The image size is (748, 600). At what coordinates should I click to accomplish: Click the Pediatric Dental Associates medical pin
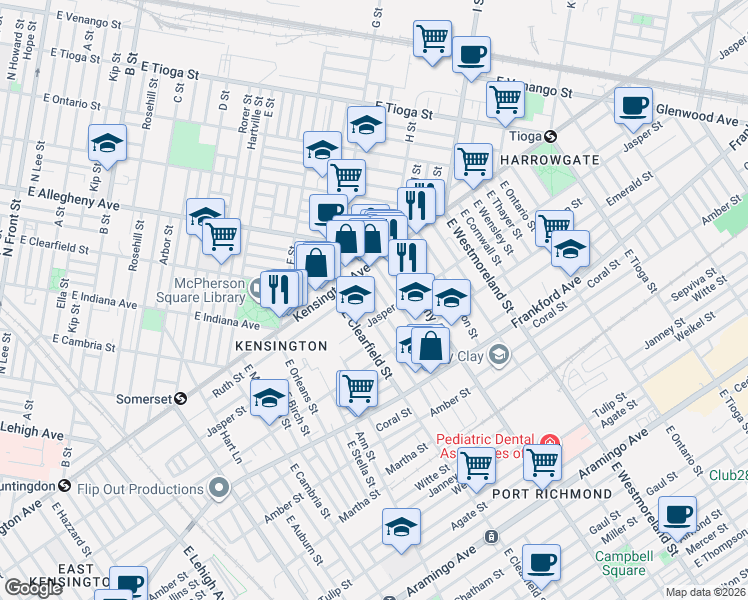550,440
